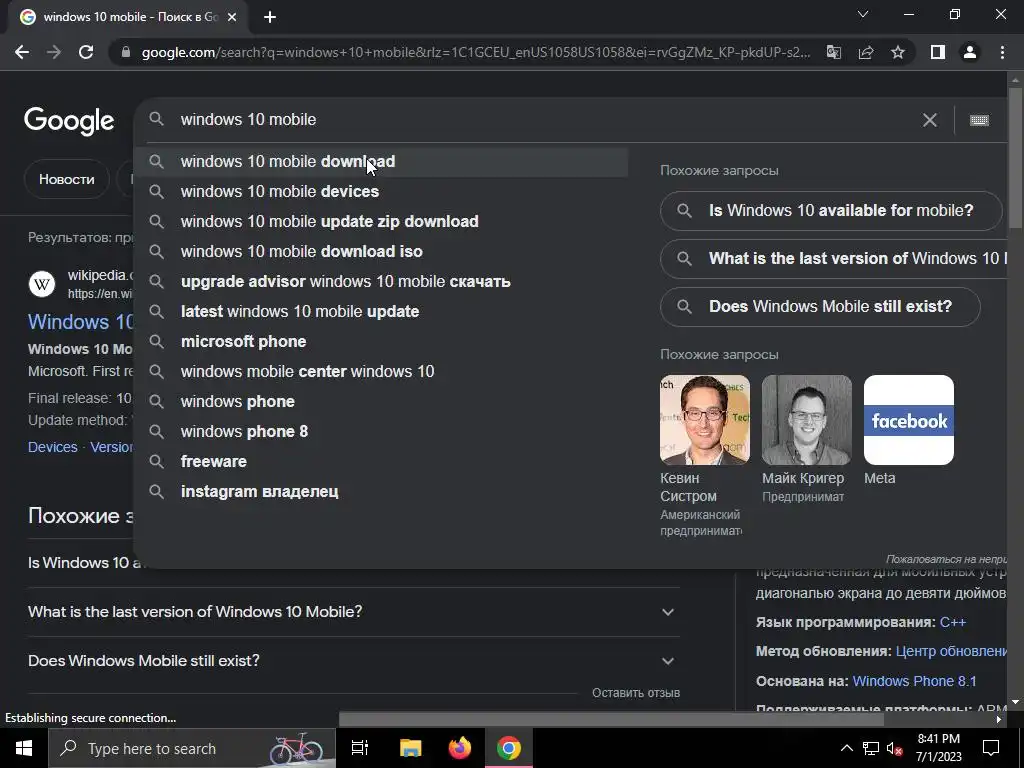Close the windows 10 mobile tab

(x=232, y=18)
